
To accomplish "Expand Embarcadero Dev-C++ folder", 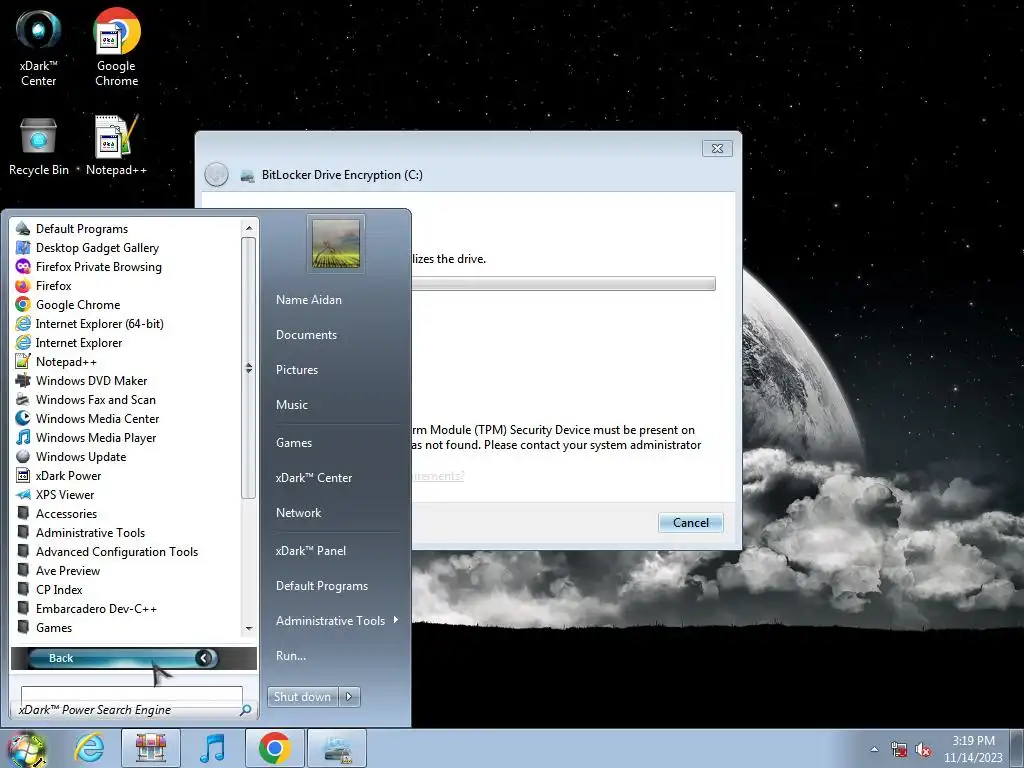I will [86, 607].
